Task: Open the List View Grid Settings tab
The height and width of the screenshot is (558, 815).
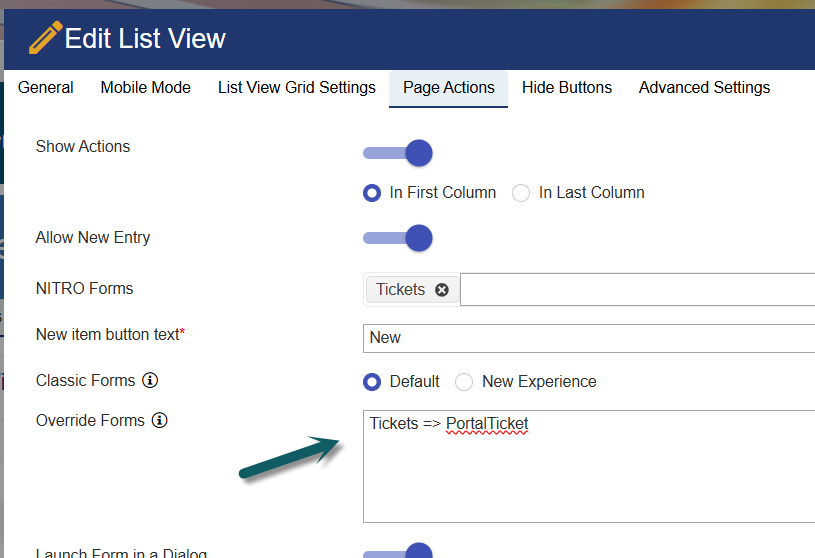Action: 297,88
